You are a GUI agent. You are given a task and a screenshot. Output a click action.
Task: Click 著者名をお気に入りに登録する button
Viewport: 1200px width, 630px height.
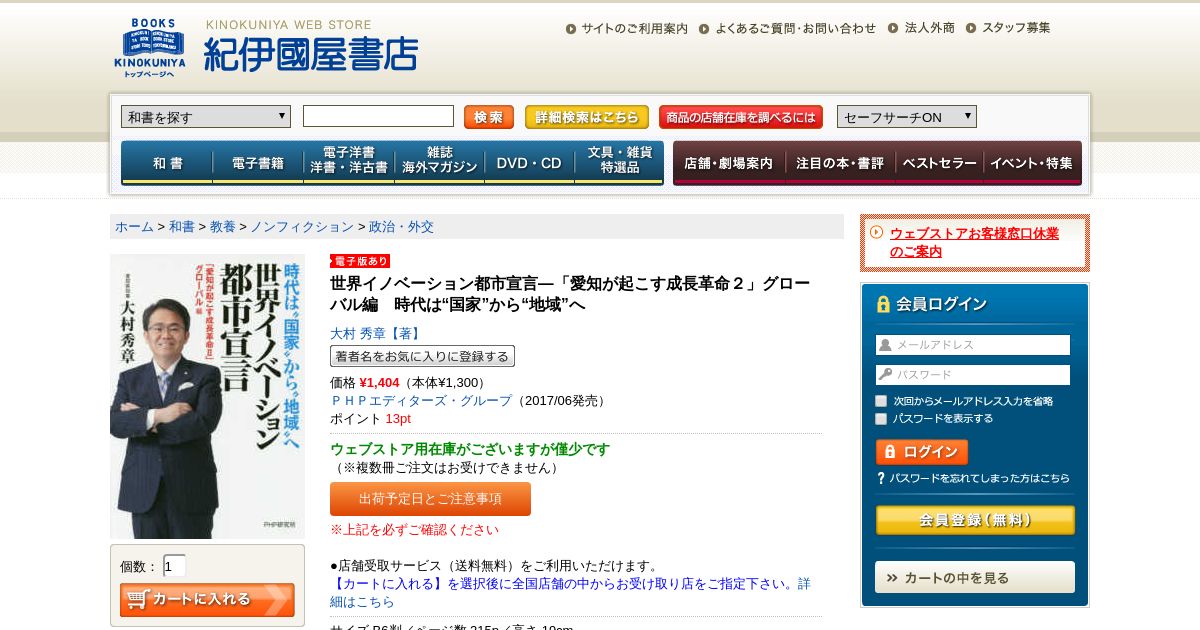point(422,356)
